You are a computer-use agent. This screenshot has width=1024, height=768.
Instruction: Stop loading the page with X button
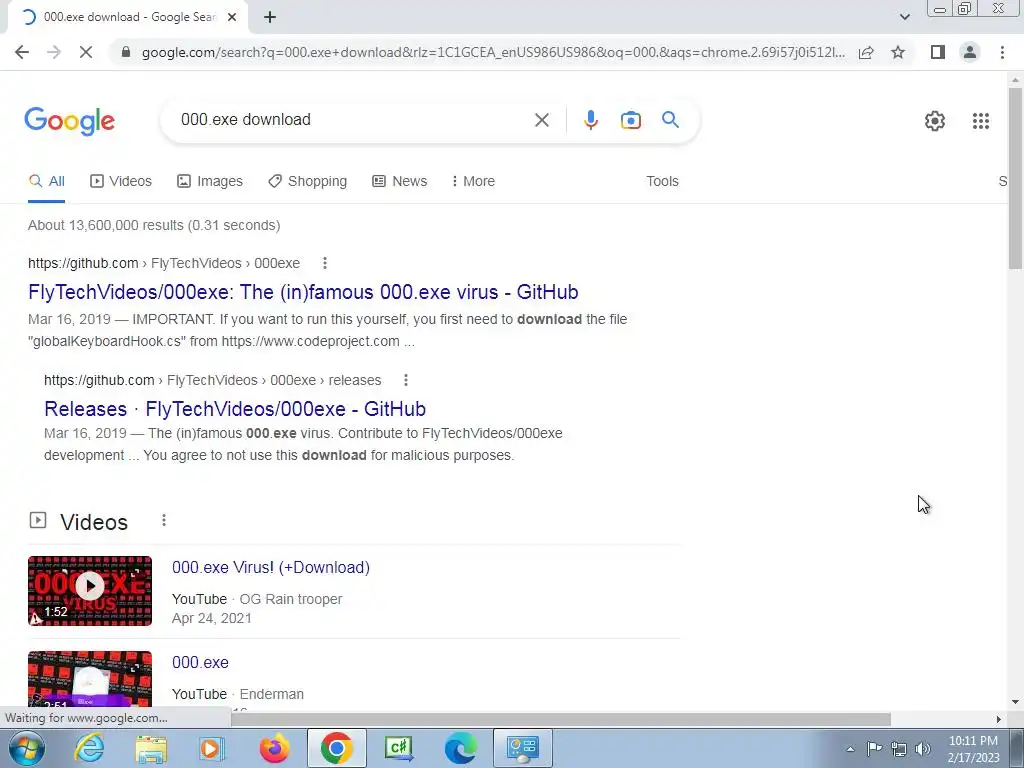(x=86, y=52)
